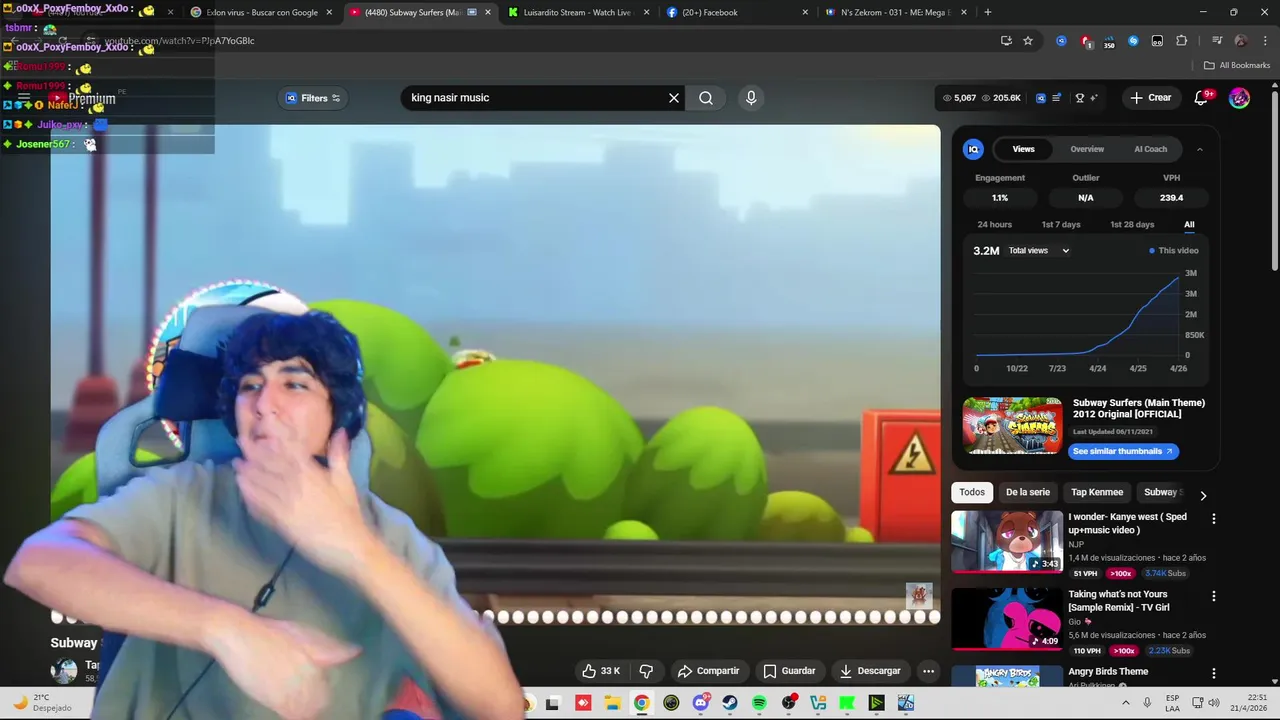Switch to the 'Exion virus - Buscar con Google' tab
The width and height of the screenshot is (1280, 720).
(x=261, y=12)
